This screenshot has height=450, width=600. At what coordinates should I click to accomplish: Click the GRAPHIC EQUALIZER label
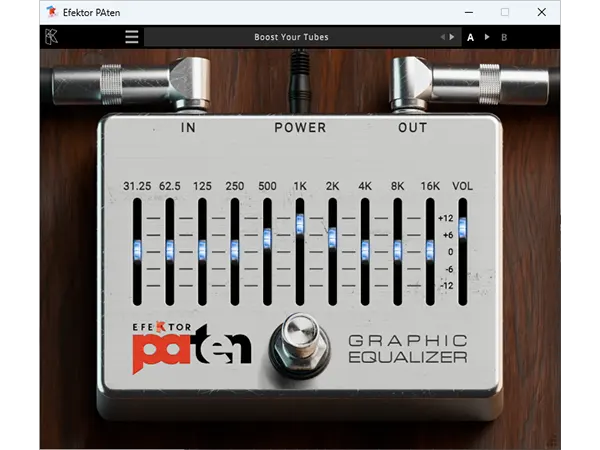408,349
